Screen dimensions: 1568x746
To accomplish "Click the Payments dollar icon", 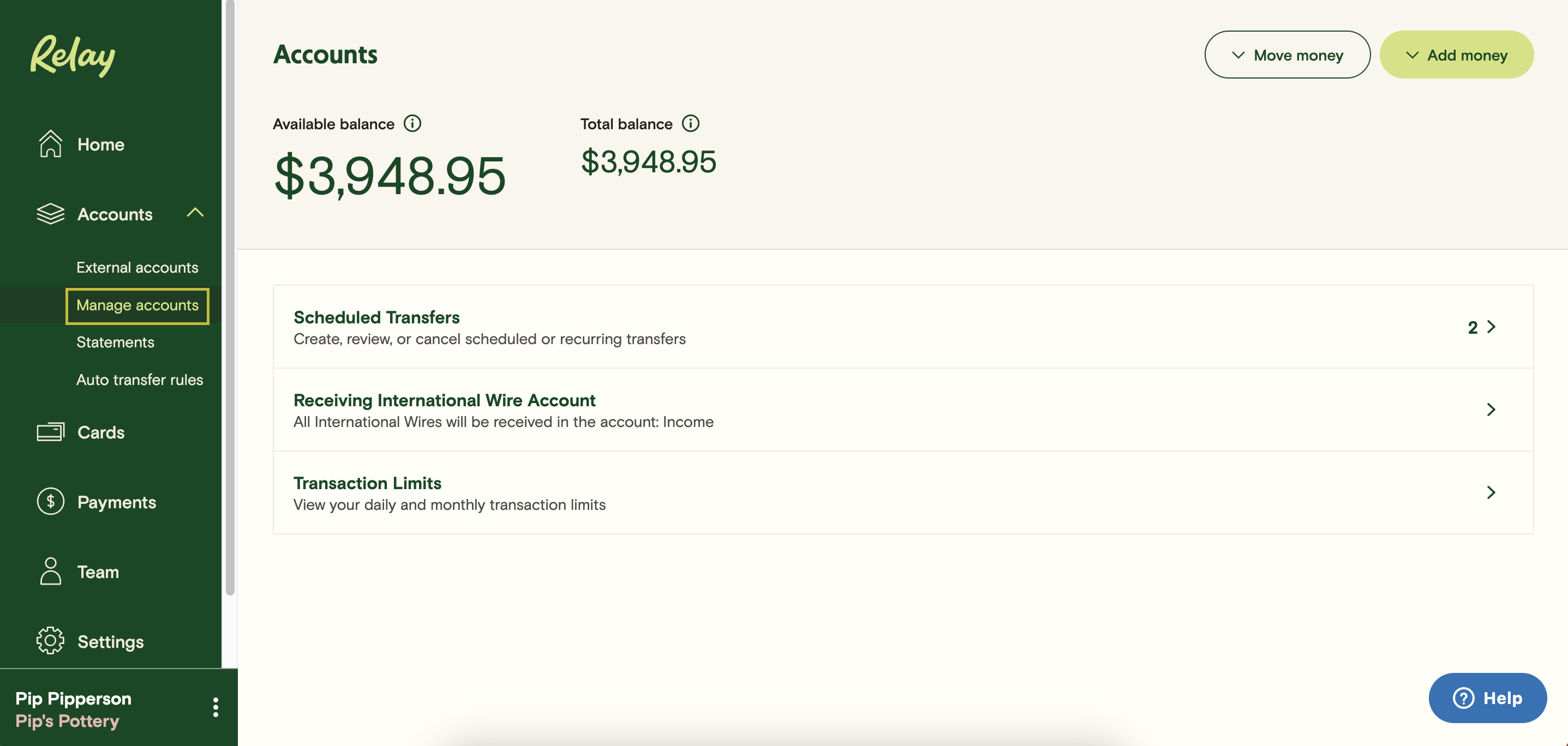I will (x=51, y=502).
